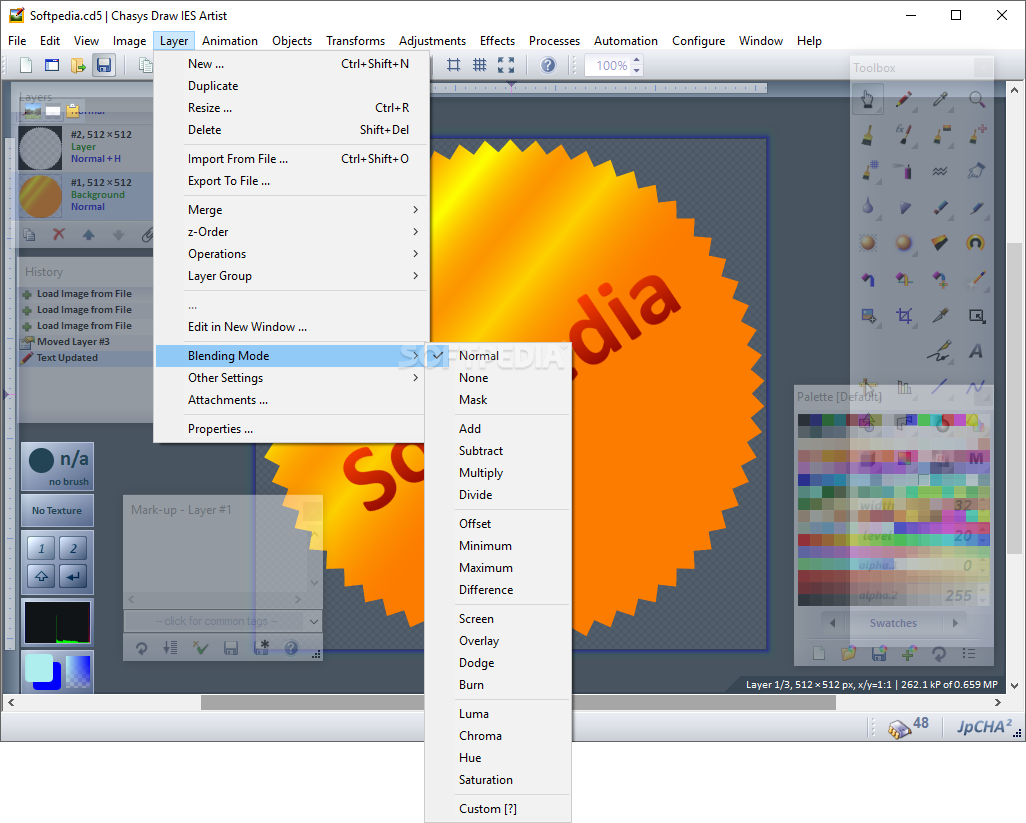Viewport: 1026px width, 823px height.
Task: Select the hand pan tool in Toolbox
Action: pos(868,99)
